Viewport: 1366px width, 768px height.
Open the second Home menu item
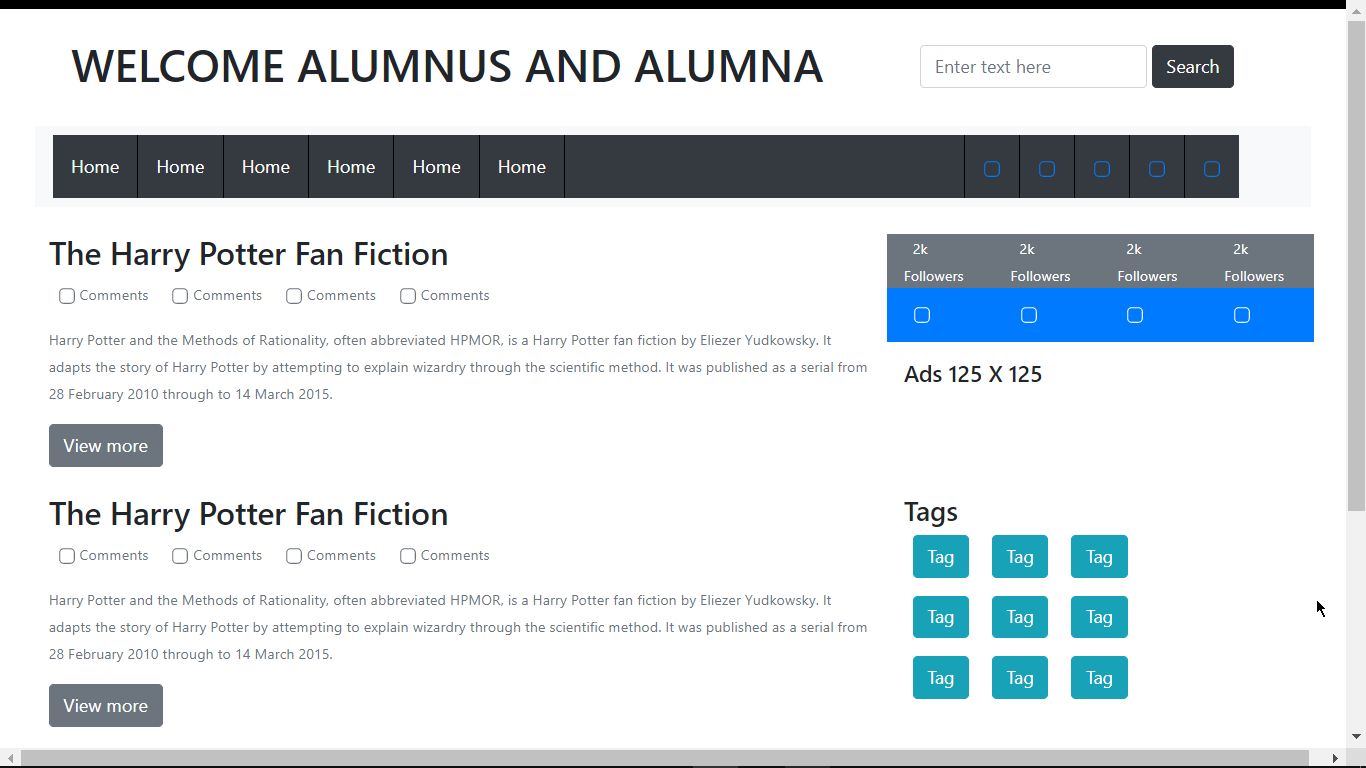[x=180, y=167]
